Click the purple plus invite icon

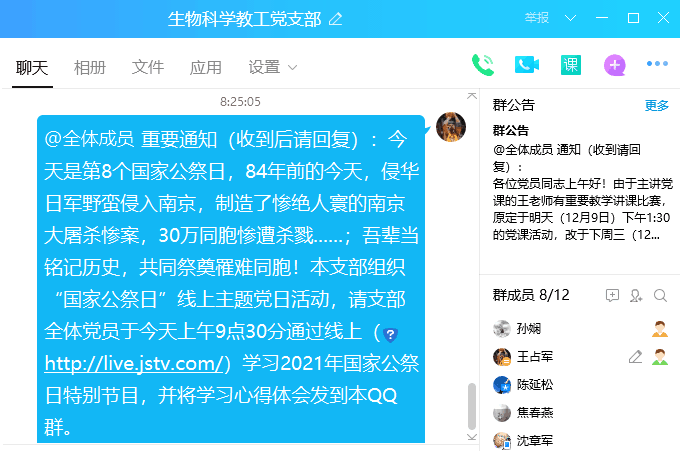click(615, 65)
